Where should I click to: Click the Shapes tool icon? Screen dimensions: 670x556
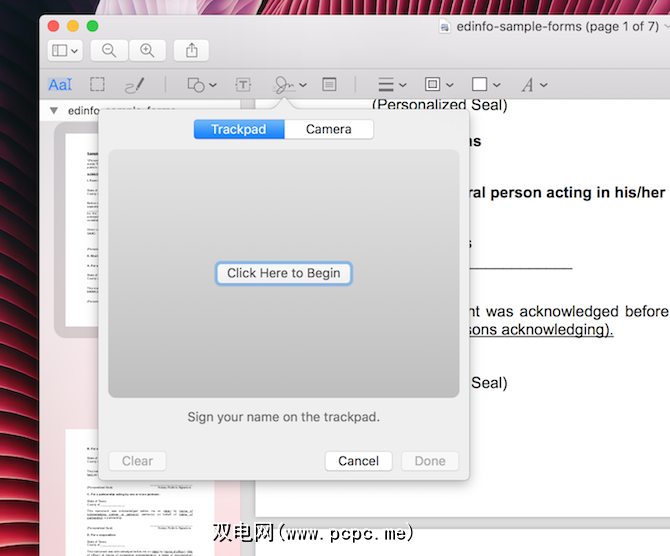(196, 85)
